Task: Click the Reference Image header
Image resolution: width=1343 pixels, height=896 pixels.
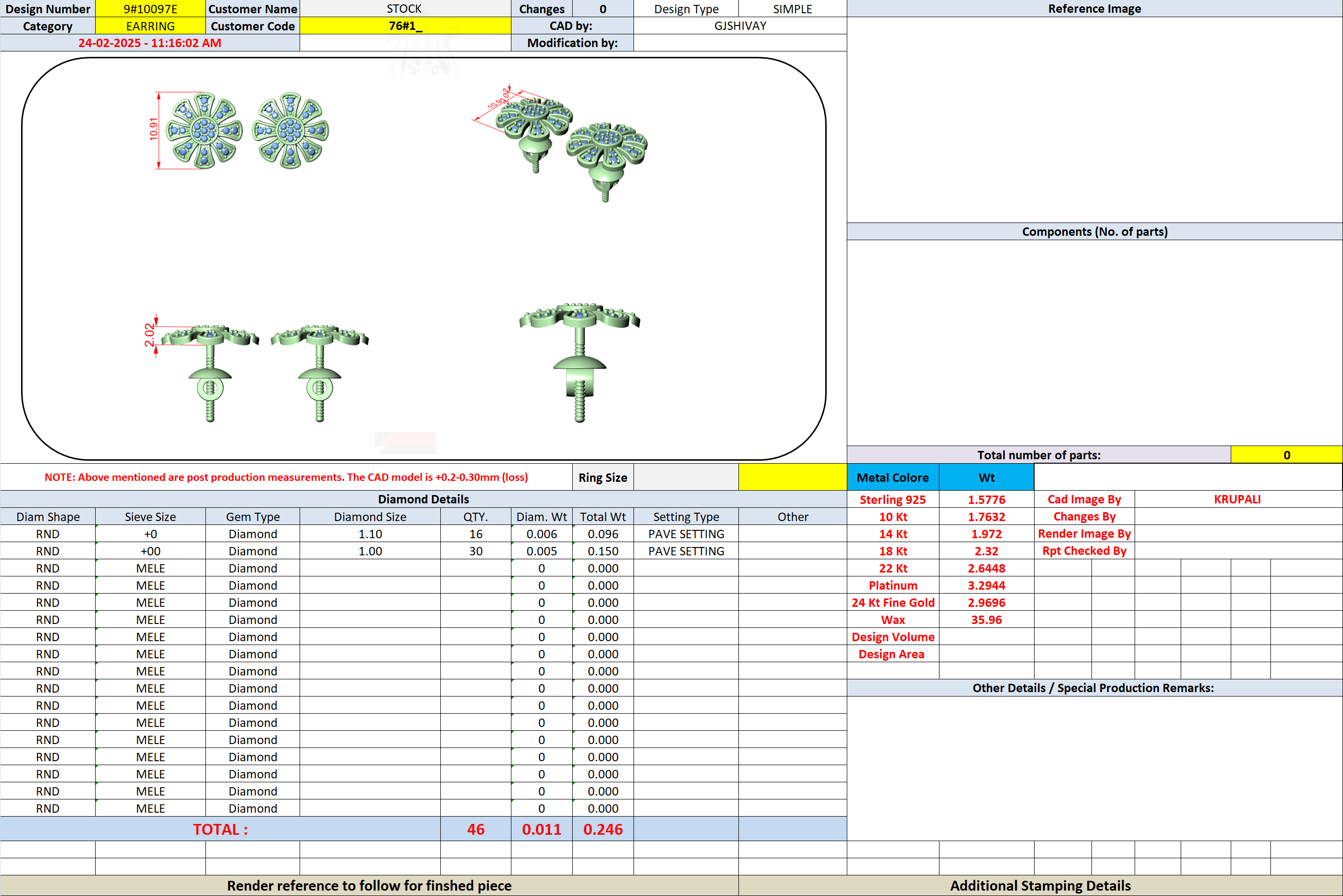Action: (x=1094, y=8)
